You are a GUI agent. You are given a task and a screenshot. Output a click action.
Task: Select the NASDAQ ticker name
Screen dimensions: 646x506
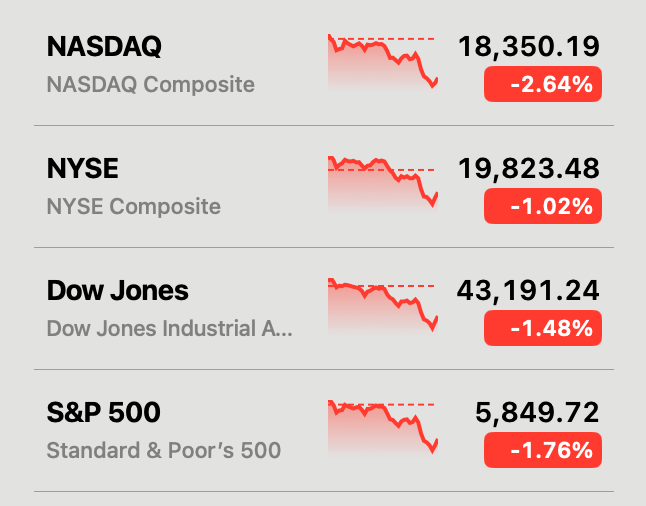(x=104, y=47)
